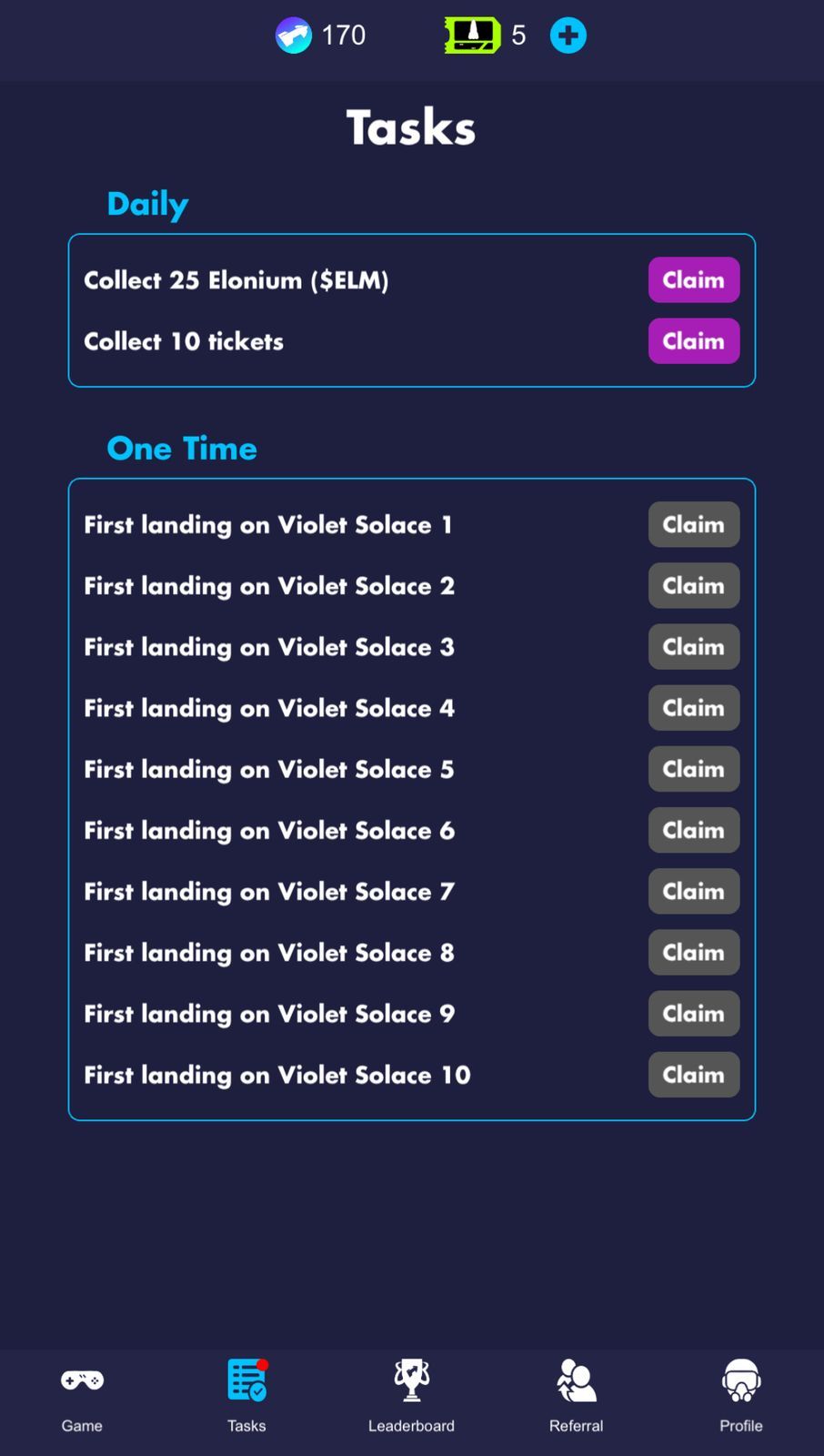824x1456 pixels.
Task: Claim First landing on Violet Solace 1
Action: pos(693,524)
